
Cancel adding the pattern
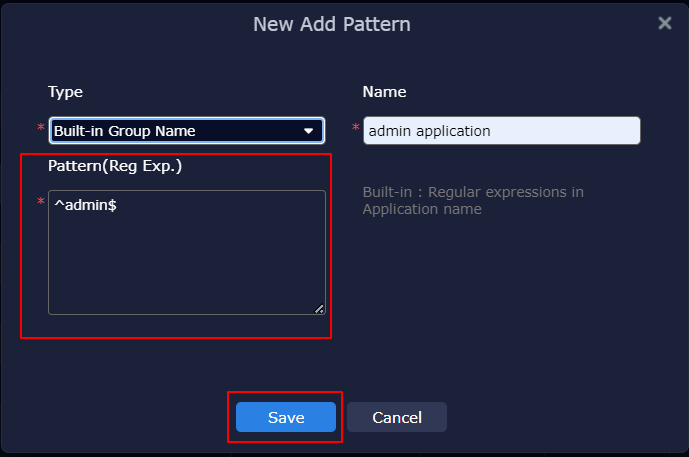click(x=397, y=417)
